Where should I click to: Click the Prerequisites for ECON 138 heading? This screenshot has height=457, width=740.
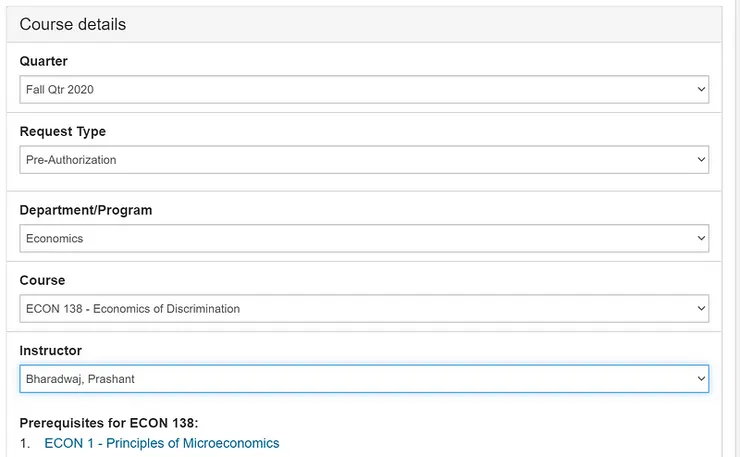pos(116,423)
